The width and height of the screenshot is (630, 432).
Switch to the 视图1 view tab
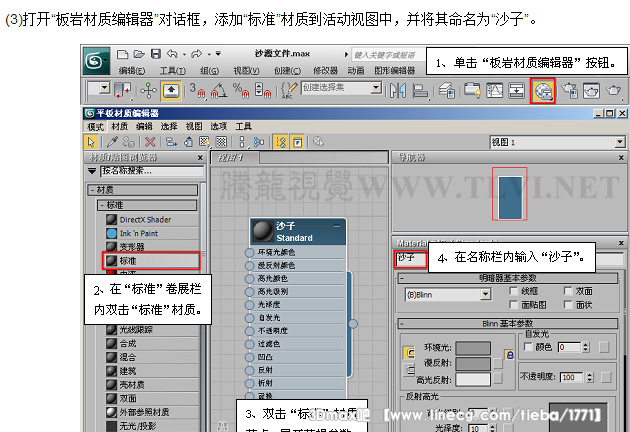pos(236,158)
